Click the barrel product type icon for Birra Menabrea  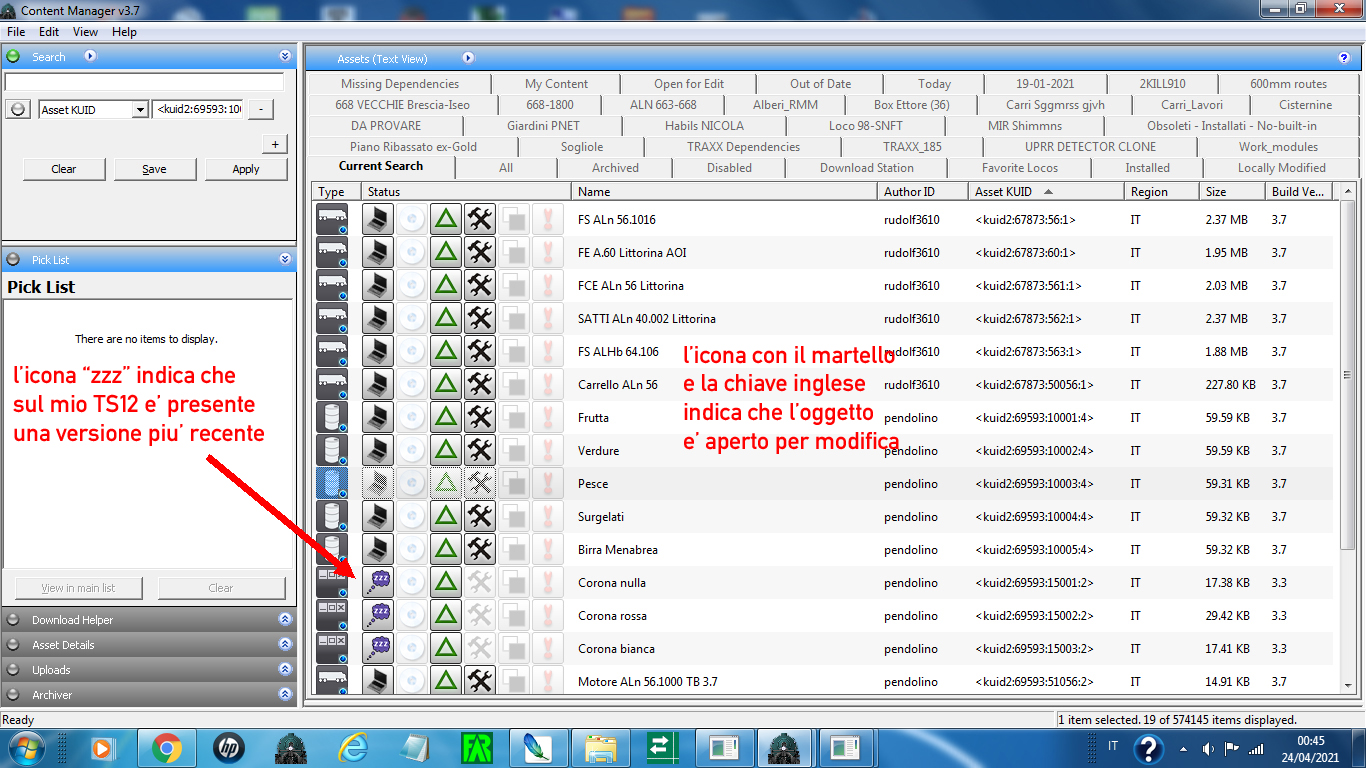(331, 550)
